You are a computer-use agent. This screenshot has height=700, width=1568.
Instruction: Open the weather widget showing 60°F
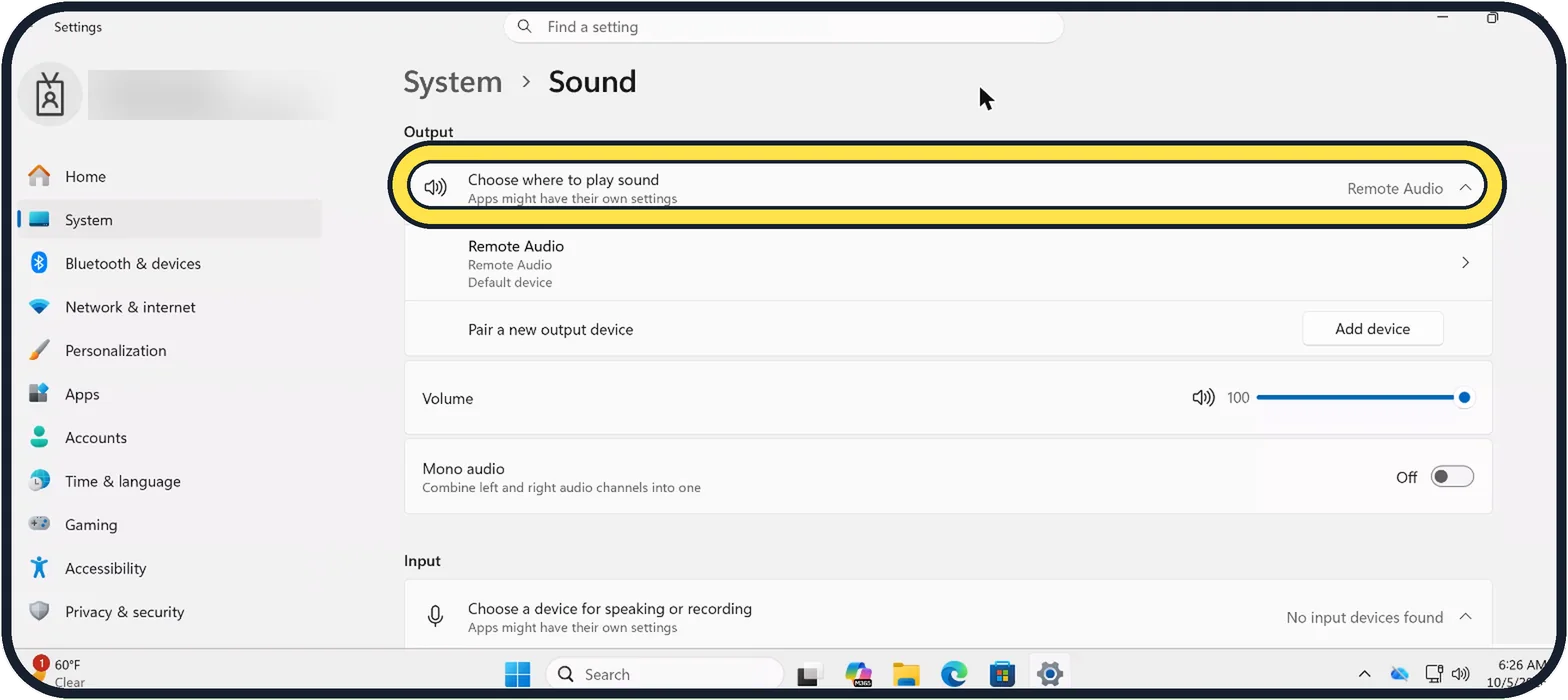pos(60,673)
